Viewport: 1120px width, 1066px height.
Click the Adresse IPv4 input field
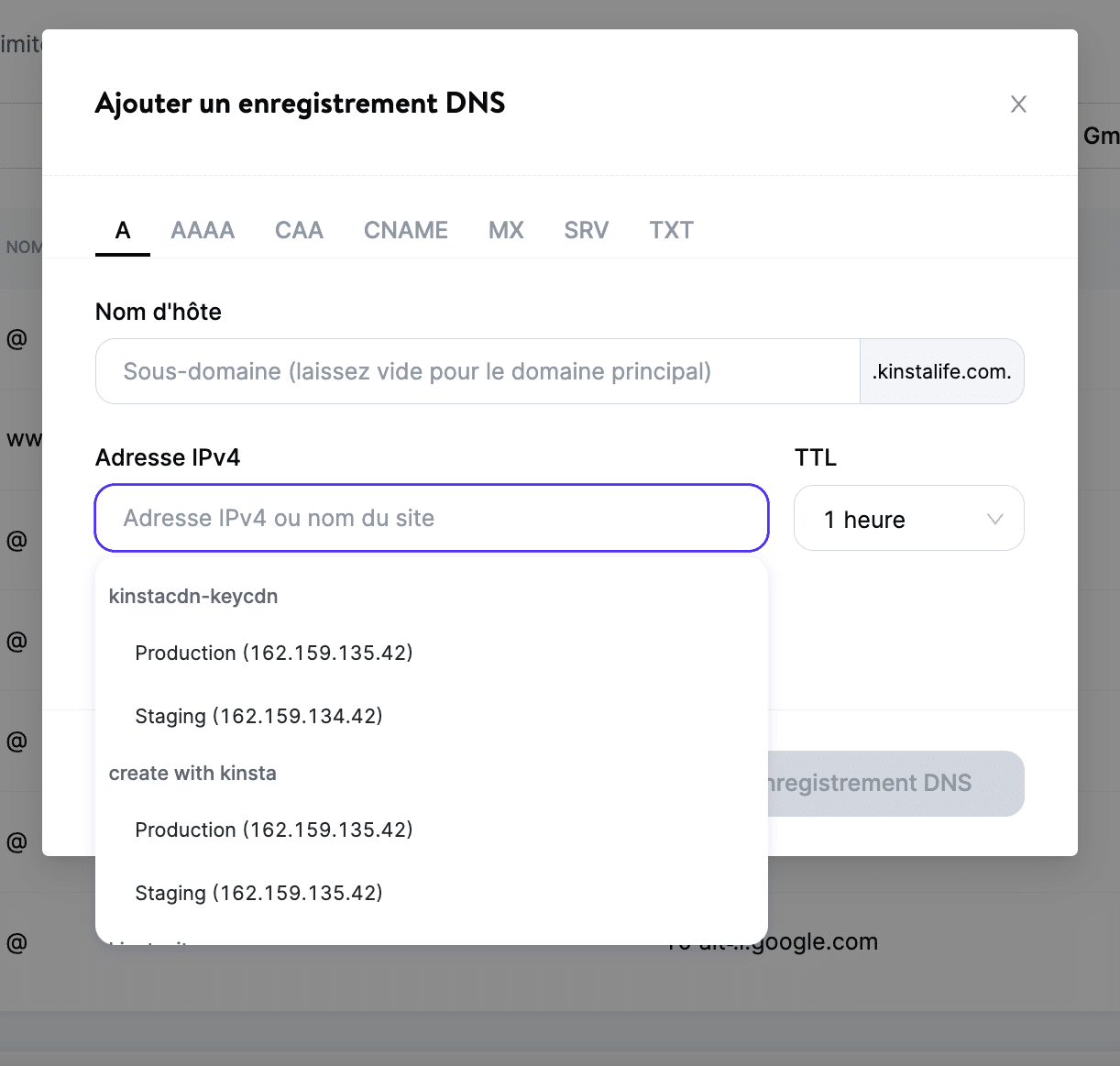[x=431, y=518]
